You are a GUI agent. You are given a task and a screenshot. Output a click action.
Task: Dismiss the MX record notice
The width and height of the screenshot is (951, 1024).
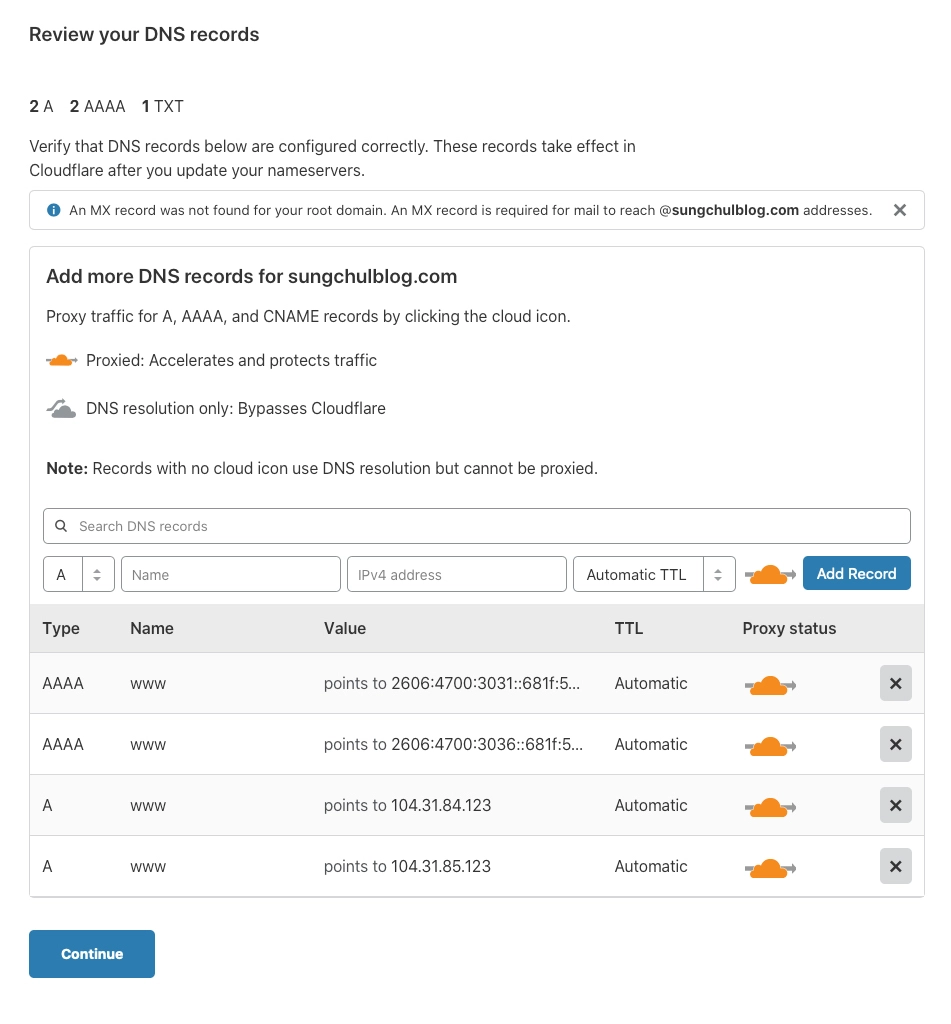click(899, 210)
